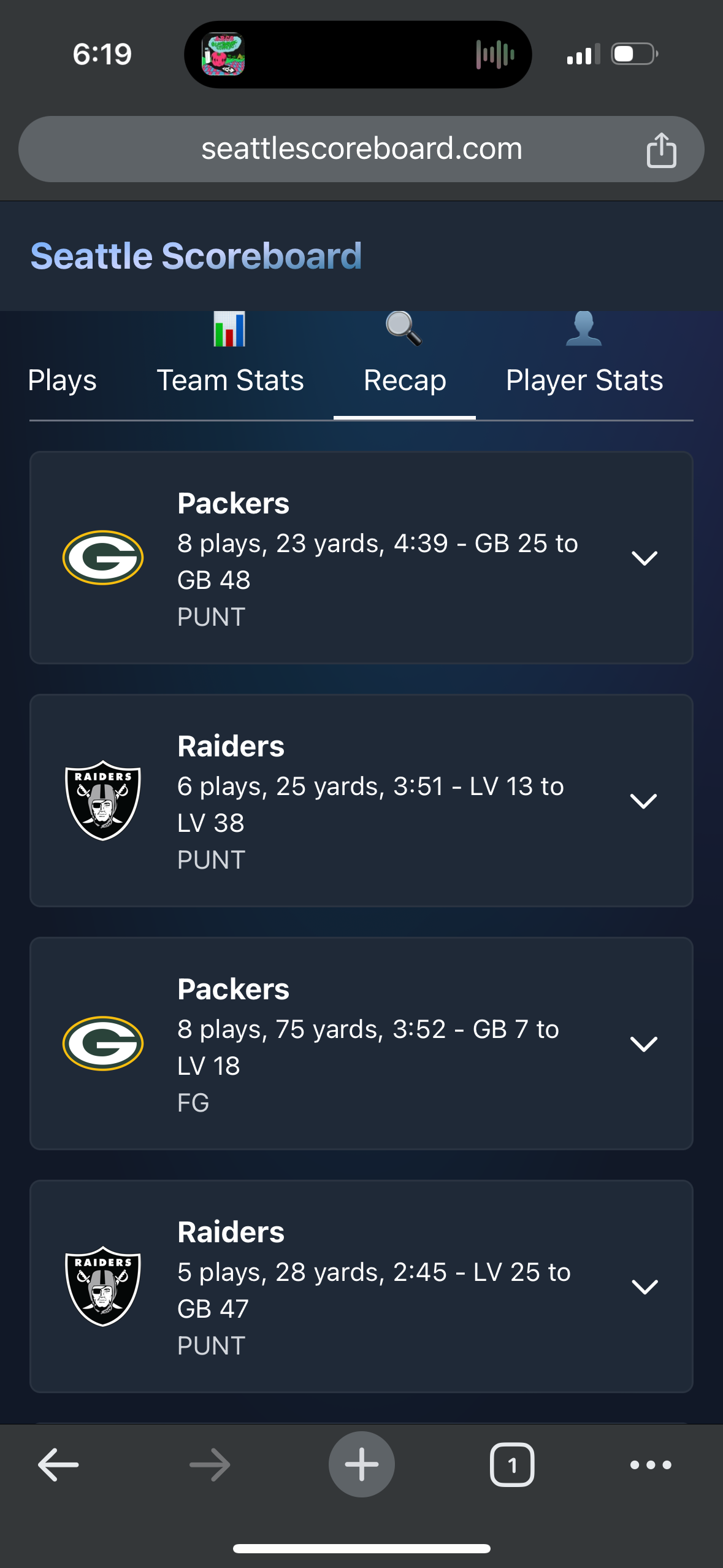Expand the Packers 23 yards punt drive

[x=361, y=558]
